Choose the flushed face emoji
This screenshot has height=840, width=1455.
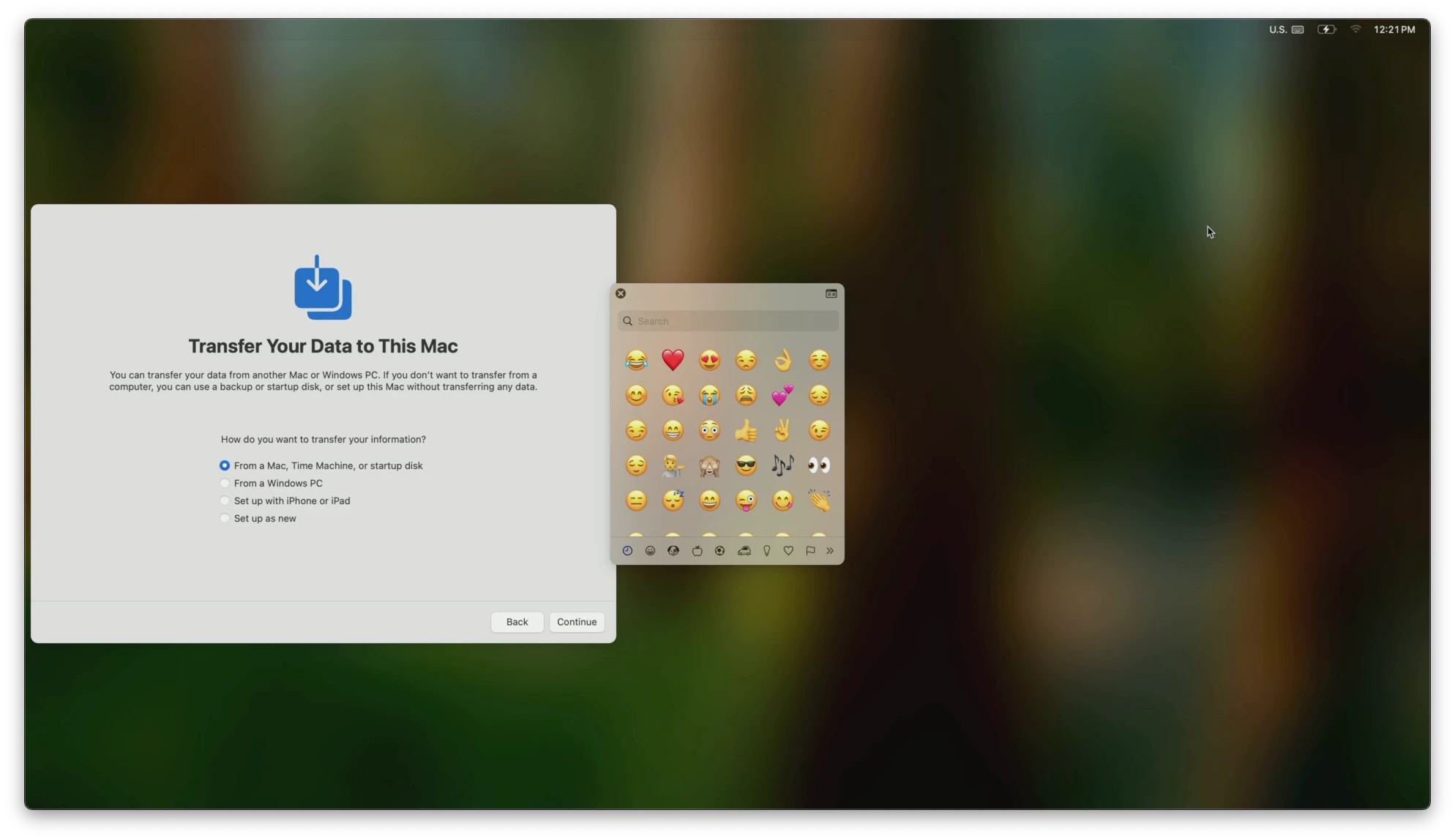click(709, 430)
